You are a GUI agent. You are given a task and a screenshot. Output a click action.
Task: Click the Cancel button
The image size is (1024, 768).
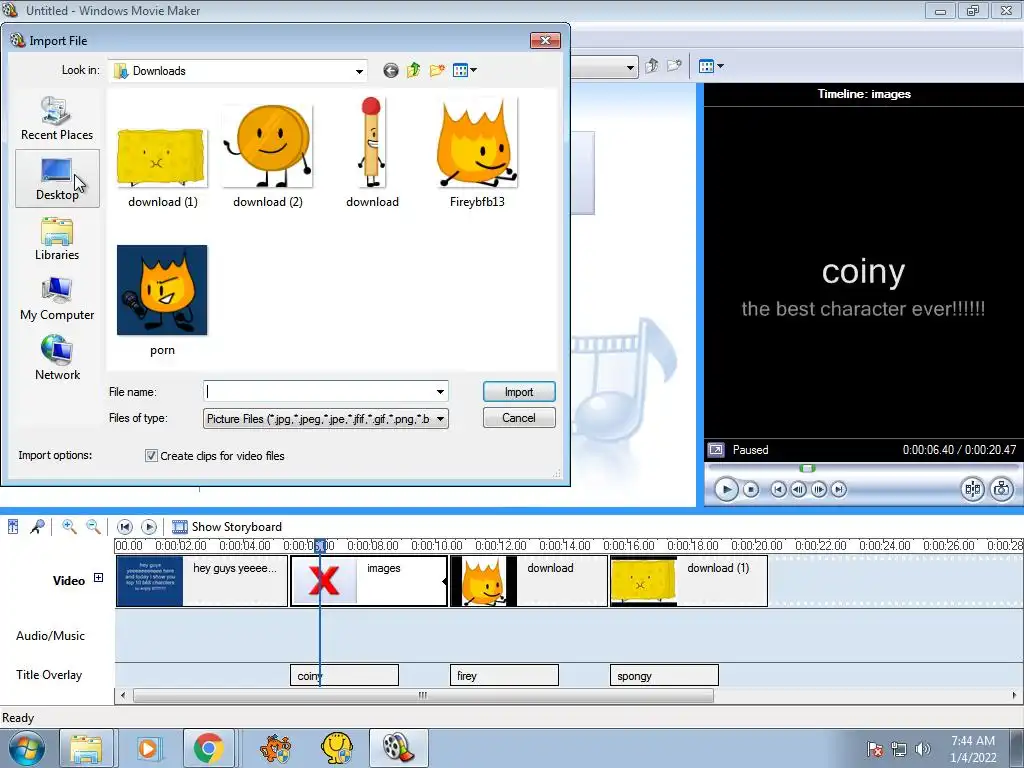(x=519, y=418)
